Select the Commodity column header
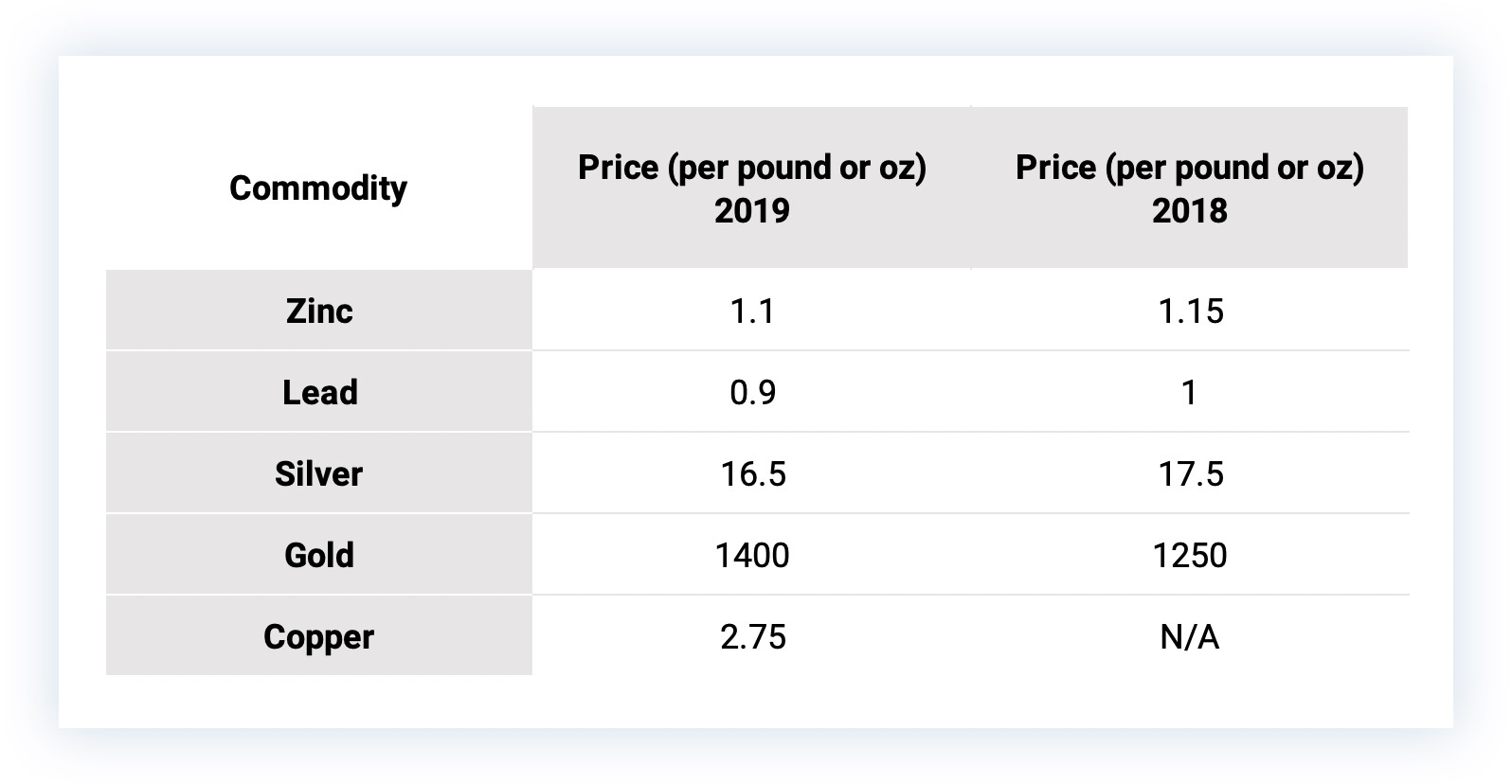 pyautogui.click(x=318, y=187)
